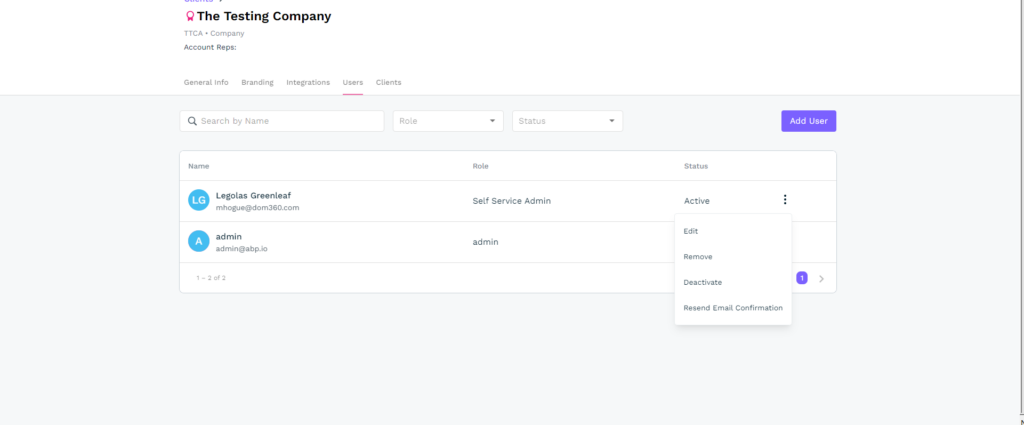Click the ribbon icon beside The Testing Company
The height and width of the screenshot is (425, 1024).
(x=189, y=17)
